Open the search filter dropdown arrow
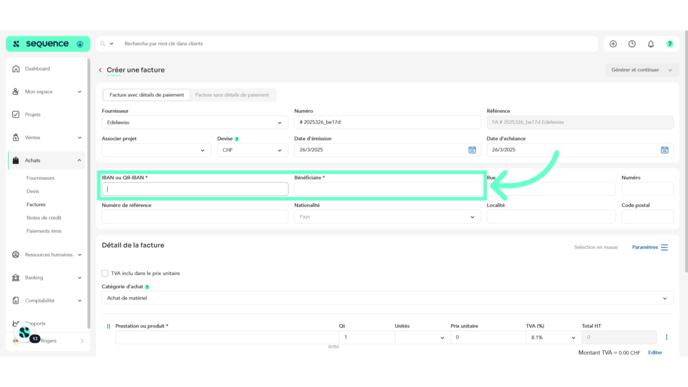The height and width of the screenshot is (387, 688). [111, 44]
